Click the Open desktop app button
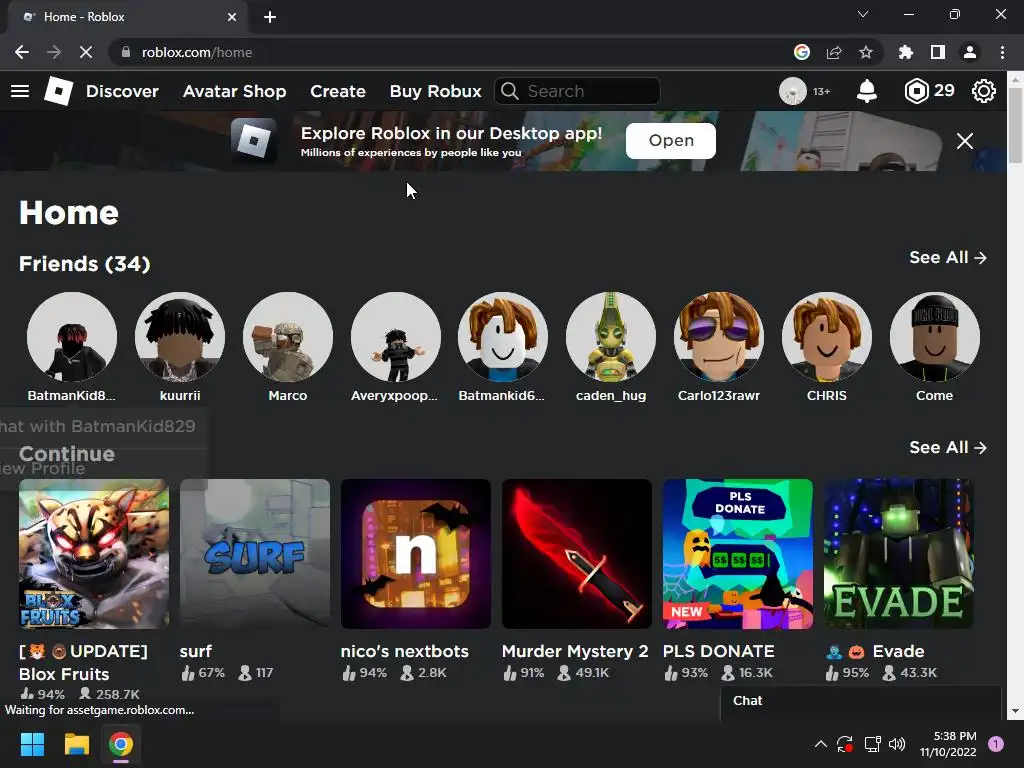The image size is (1024, 768). [x=671, y=140]
